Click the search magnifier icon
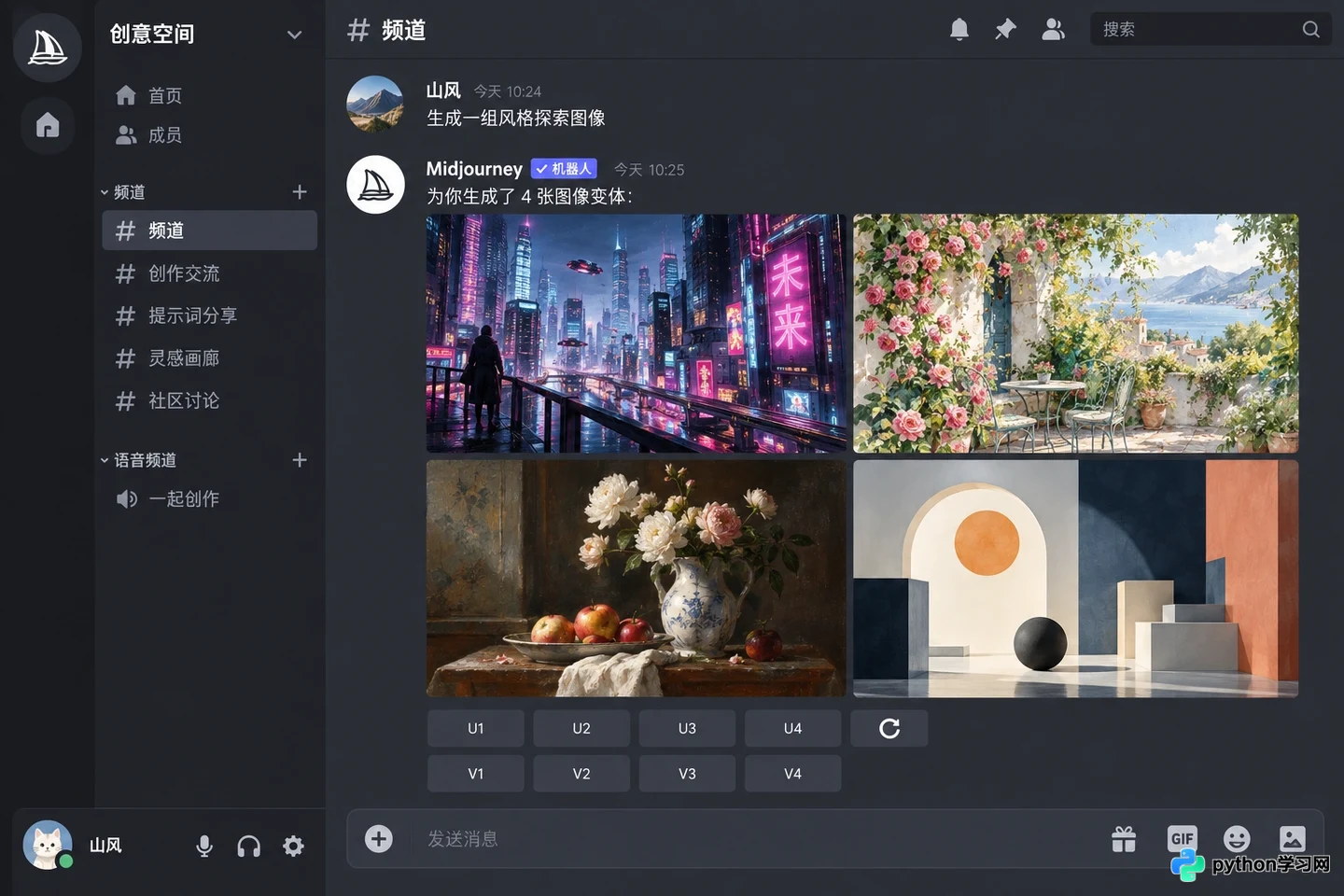Viewport: 1344px width, 896px height. coord(1311,30)
